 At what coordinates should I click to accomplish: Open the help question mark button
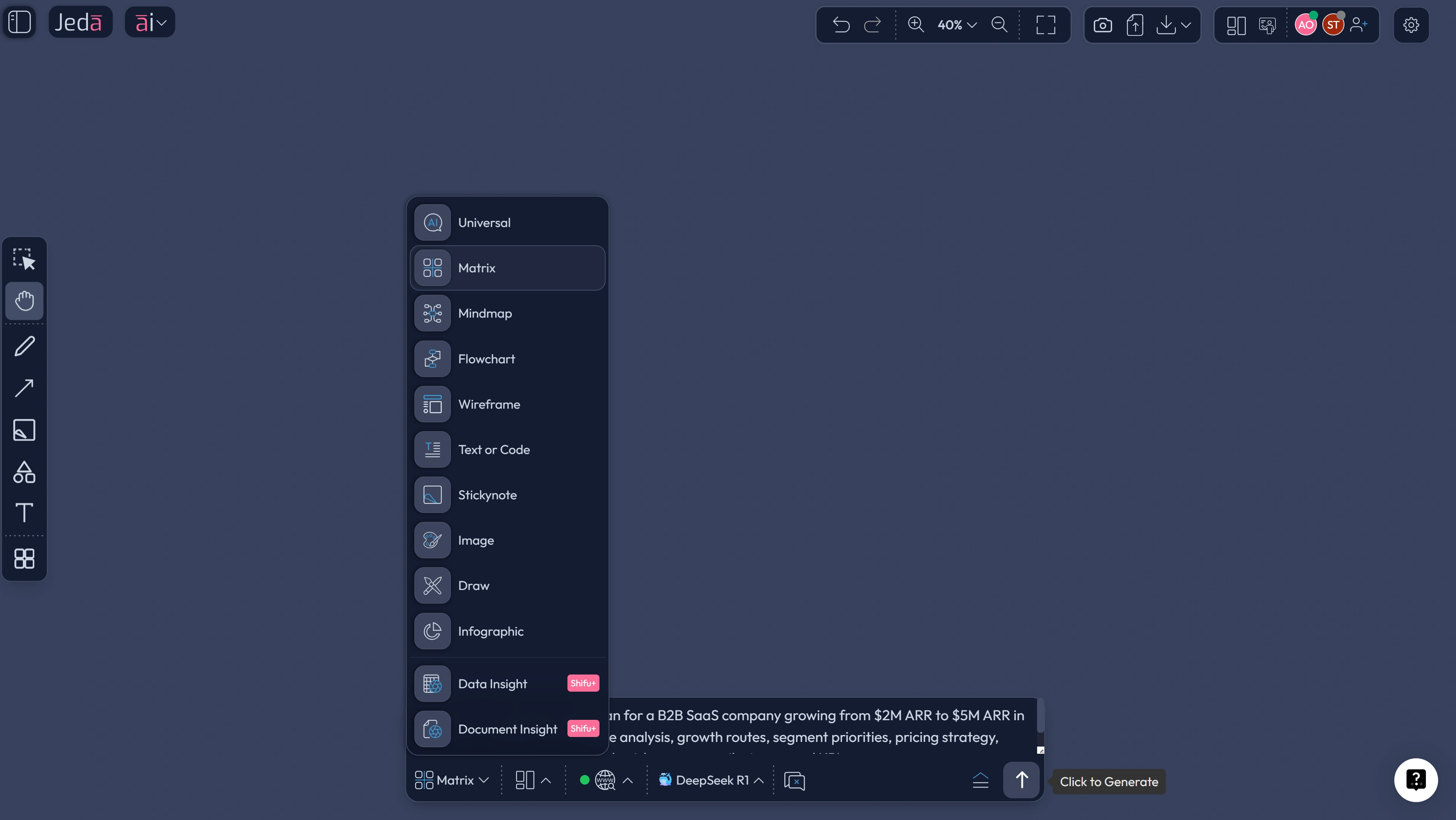pyautogui.click(x=1415, y=780)
